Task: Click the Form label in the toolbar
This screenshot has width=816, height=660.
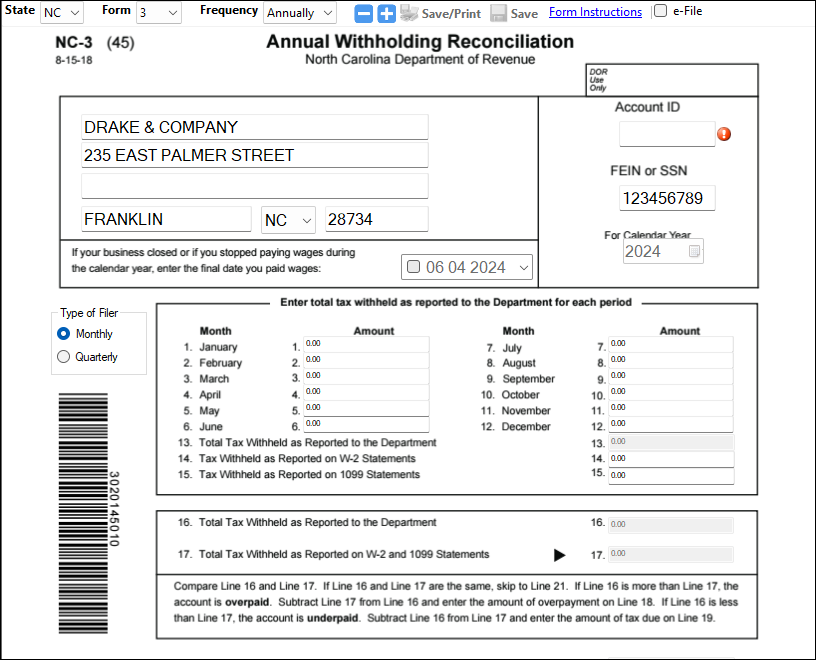Action: pos(115,9)
